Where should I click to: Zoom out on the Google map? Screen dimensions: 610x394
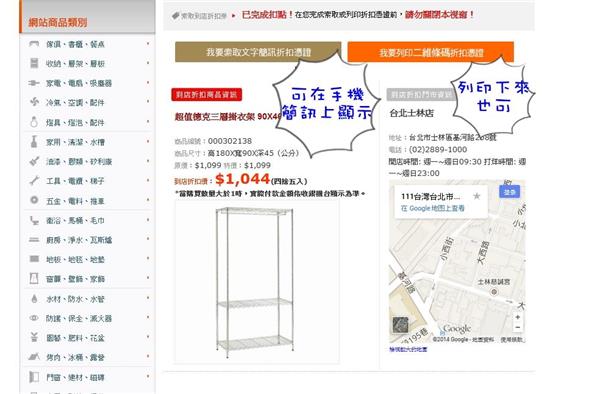point(517,327)
